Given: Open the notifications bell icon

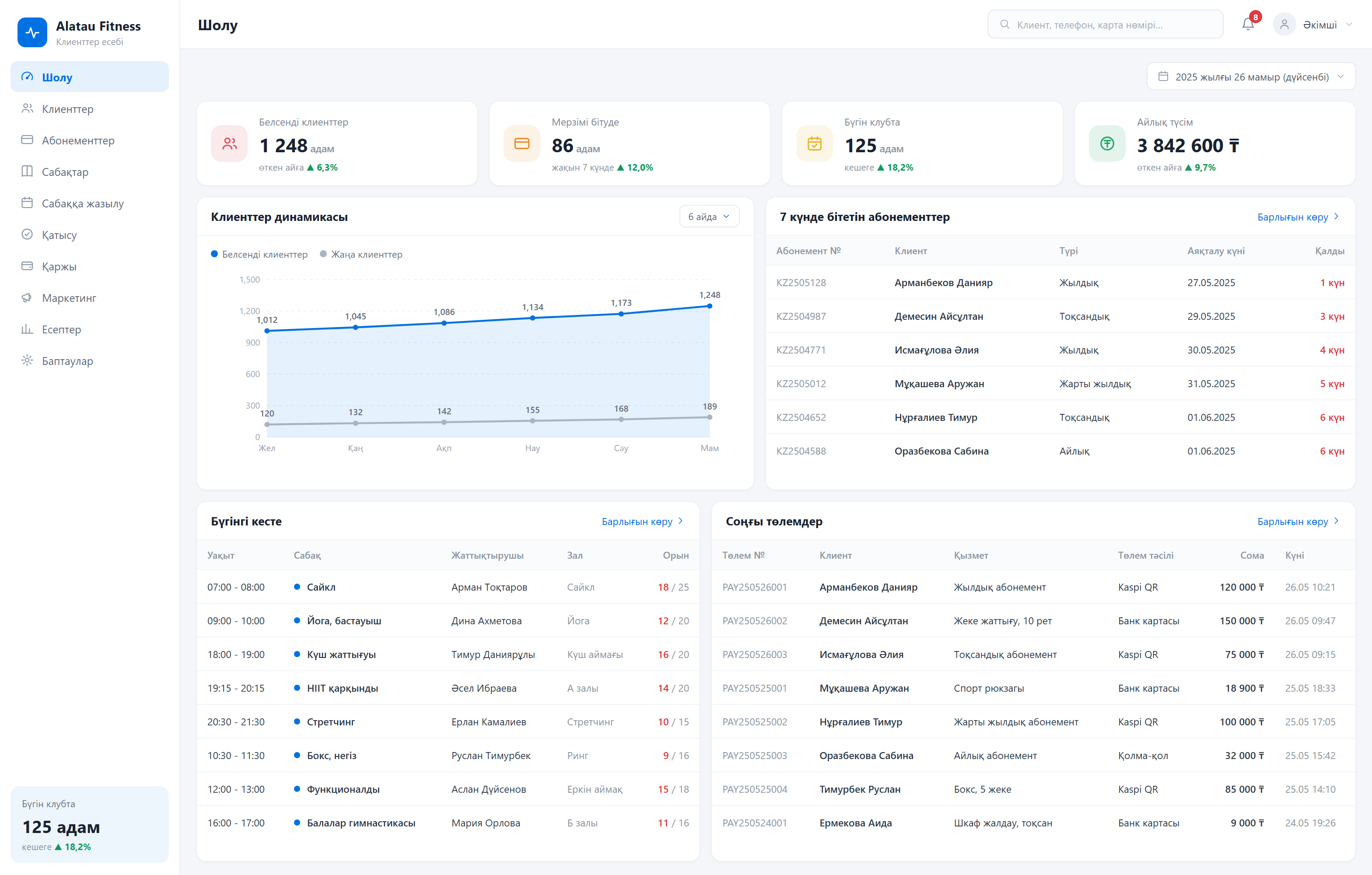Looking at the screenshot, I should tap(1248, 24).
